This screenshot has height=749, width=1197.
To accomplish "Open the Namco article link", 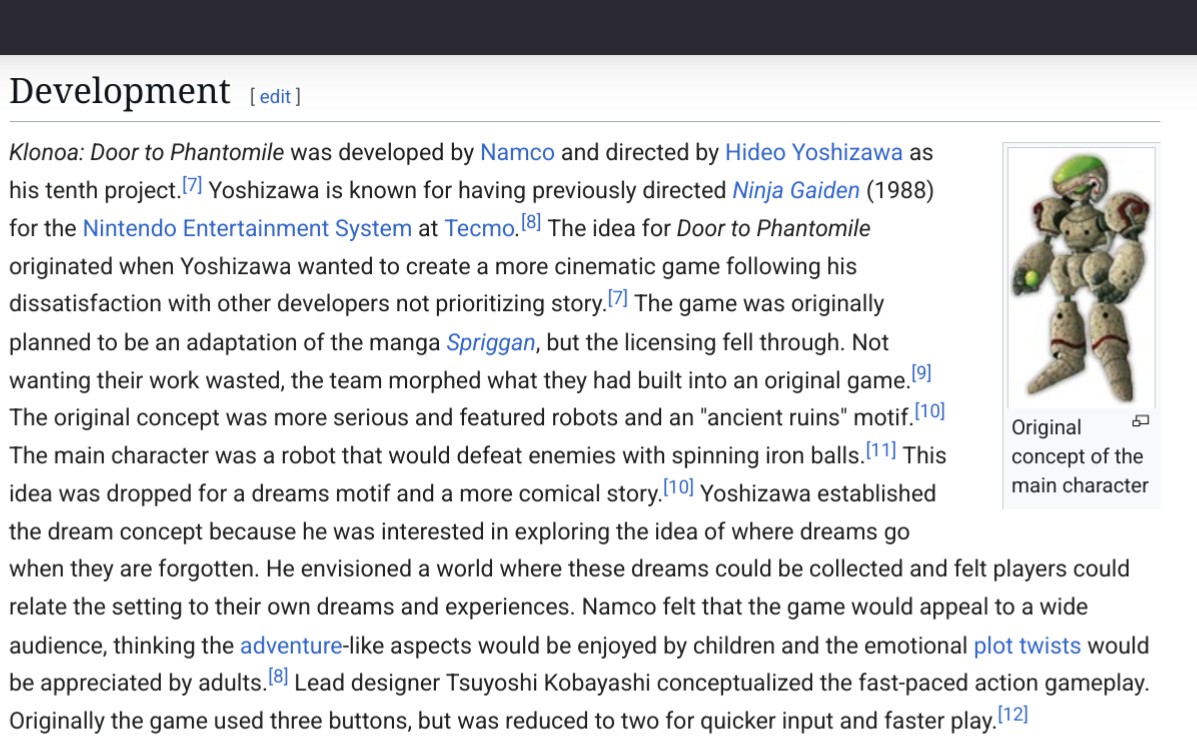I will tap(517, 152).
